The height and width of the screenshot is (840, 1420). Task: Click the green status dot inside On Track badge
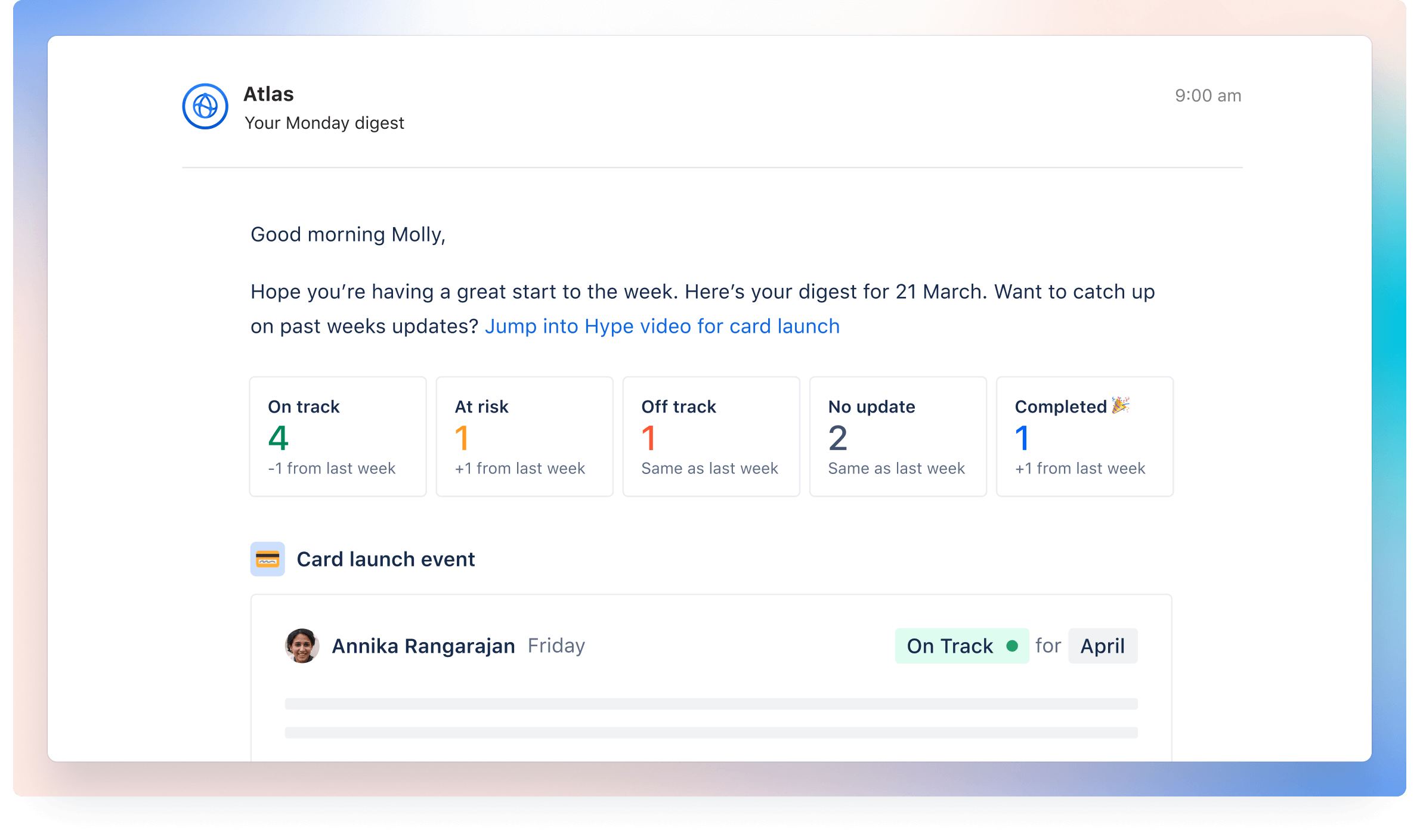pos(1011,645)
